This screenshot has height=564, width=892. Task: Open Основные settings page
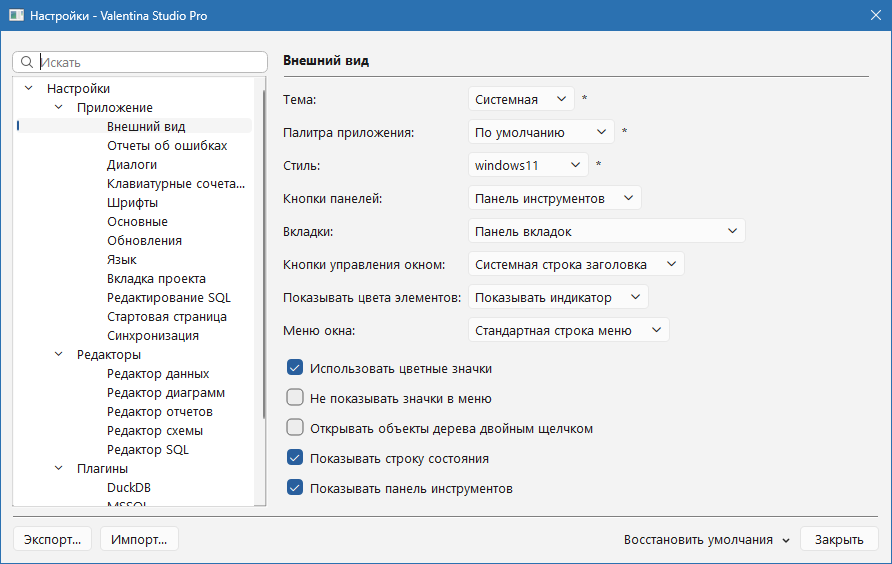137,221
